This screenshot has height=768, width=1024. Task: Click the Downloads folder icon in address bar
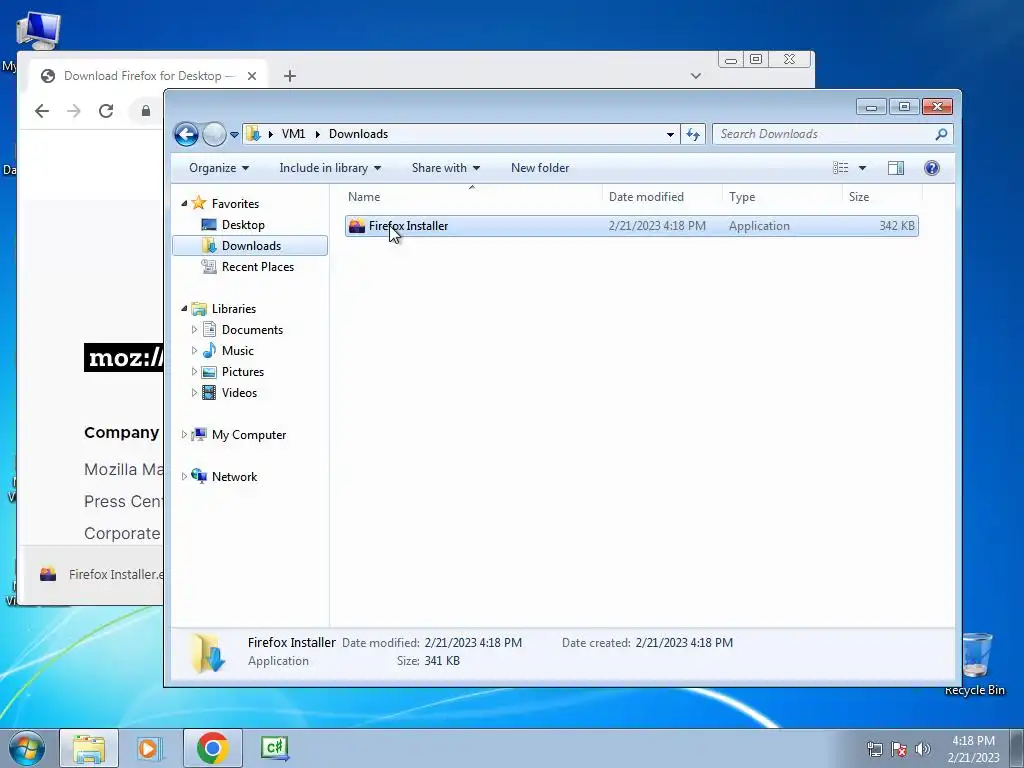253,134
